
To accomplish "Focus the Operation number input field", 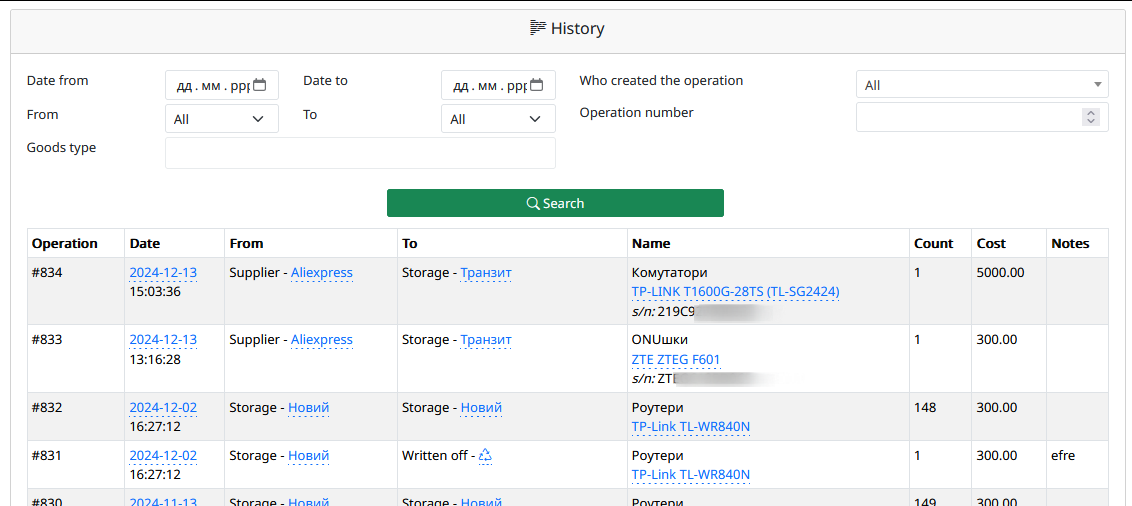I will point(982,117).
